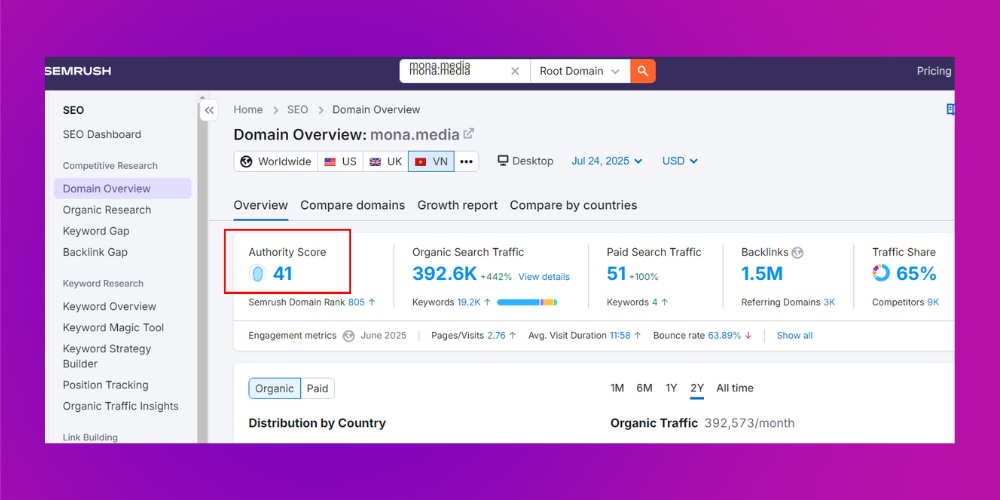Open Keyword Magic Tool in sidebar
The image size is (1000, 500).
pos(113,327)
